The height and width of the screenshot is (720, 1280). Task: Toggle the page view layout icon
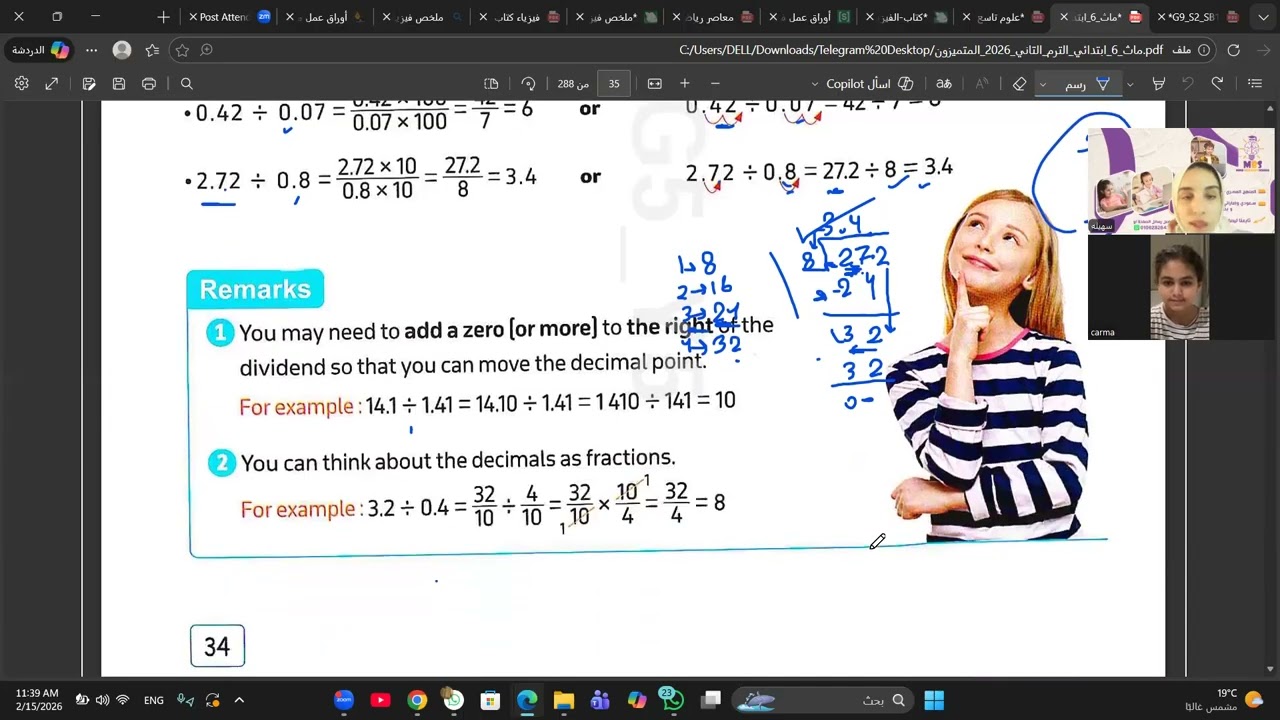pos(491,84)
